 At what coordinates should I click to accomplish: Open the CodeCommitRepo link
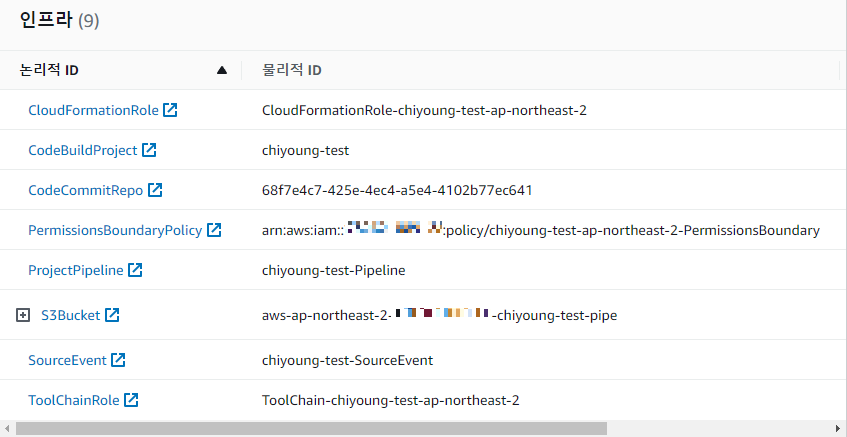tap(85, 190)
